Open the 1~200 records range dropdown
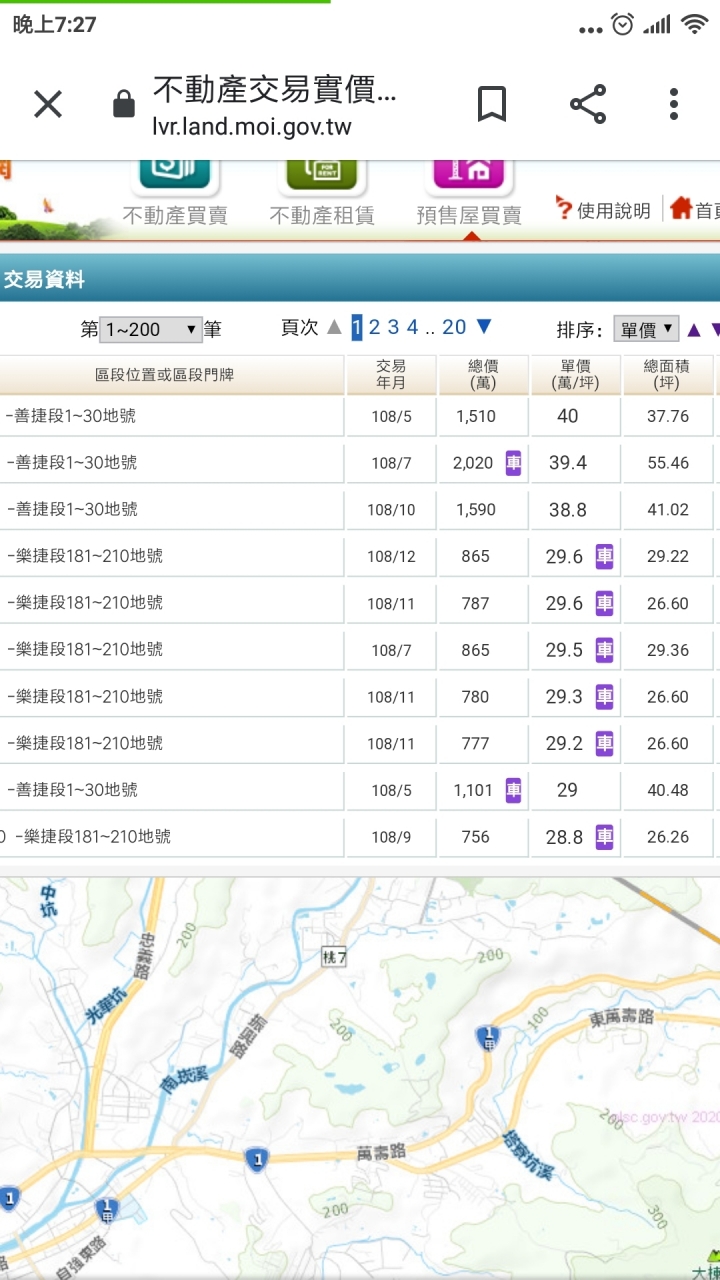This screenshot has width=720, height=1280. [151, 329]
